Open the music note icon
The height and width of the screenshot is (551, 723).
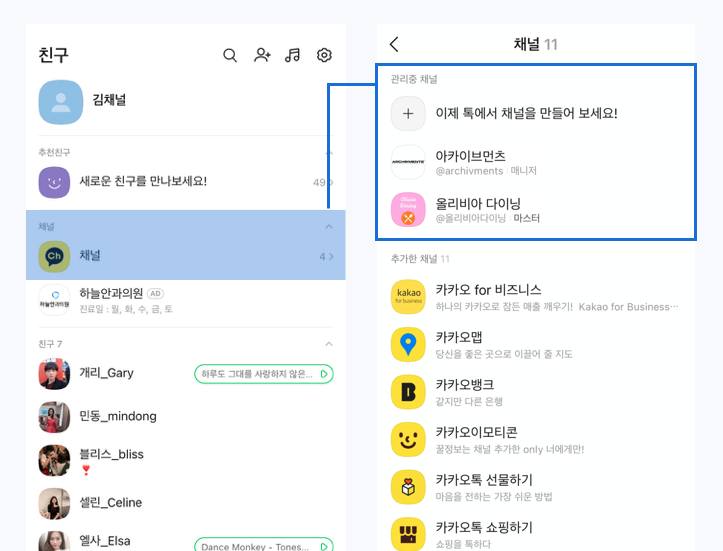293,56
